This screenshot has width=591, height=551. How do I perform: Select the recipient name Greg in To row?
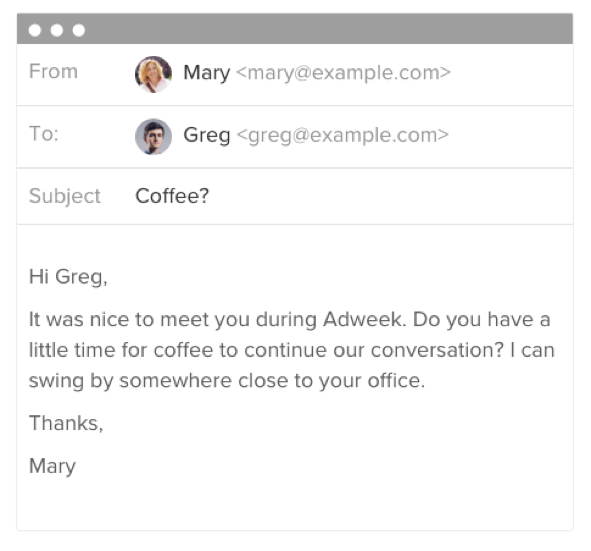click(207, 135)
